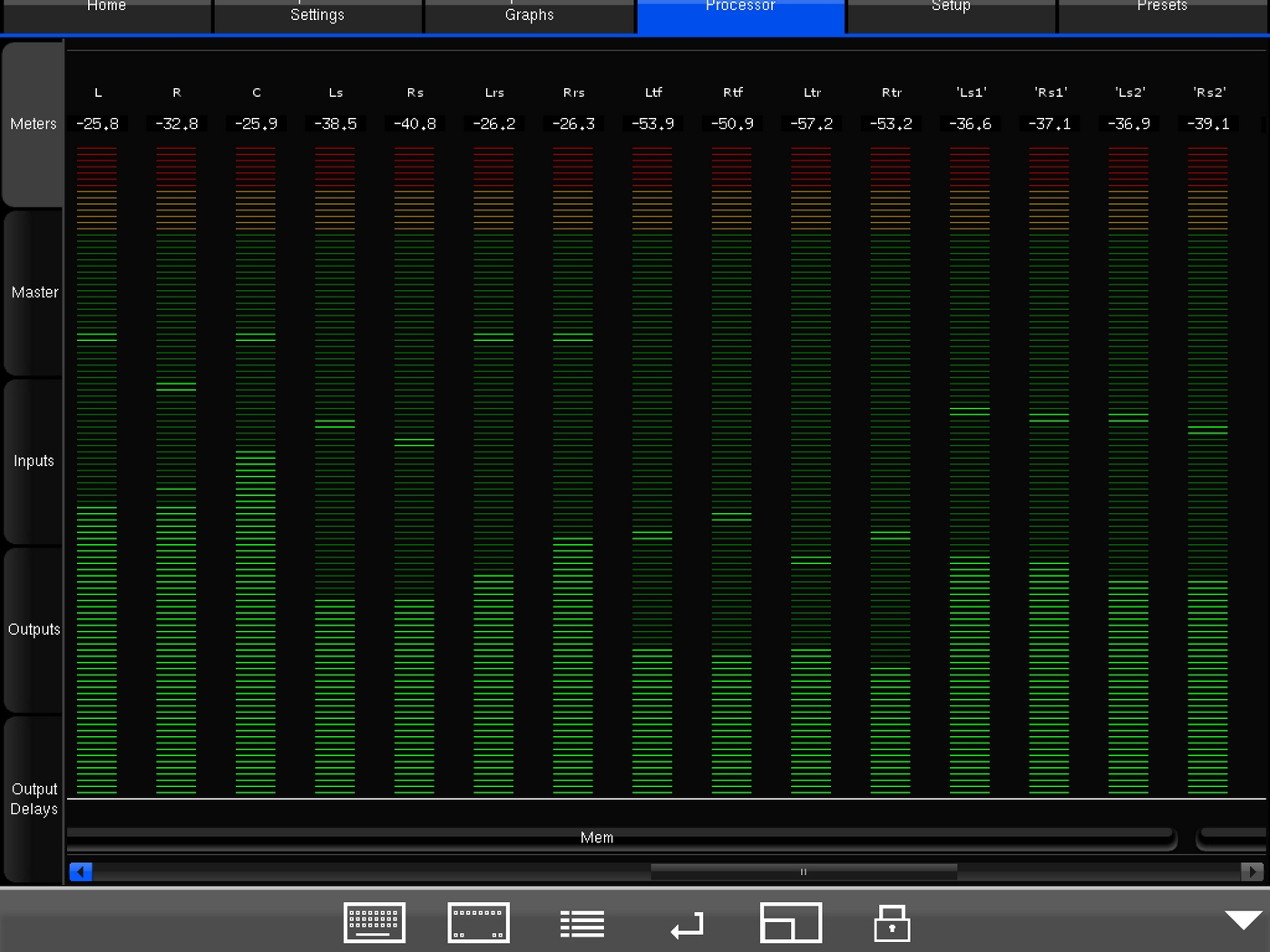This screenshot has width=1270, height=952.
Task: Open the list menu icon
Action: [x=581, y=924]
